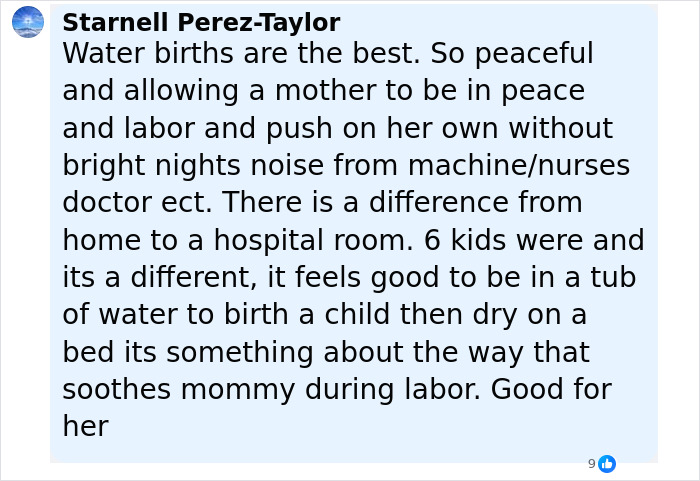The width and height of the screenshot is (700, 481).
Task: Click the word 'peaceful' in the first line
Action: [x=534, y=54]
